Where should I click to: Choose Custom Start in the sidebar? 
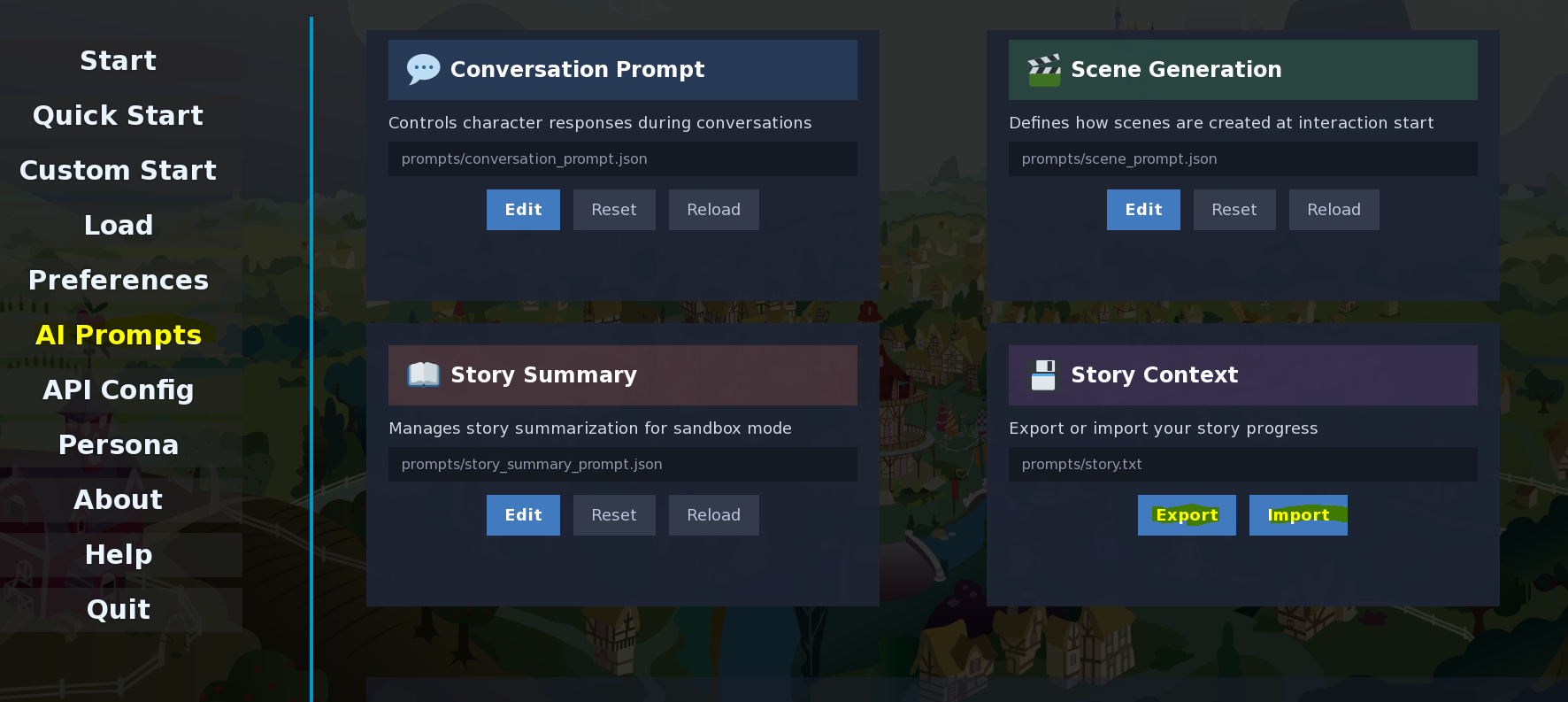119,170
